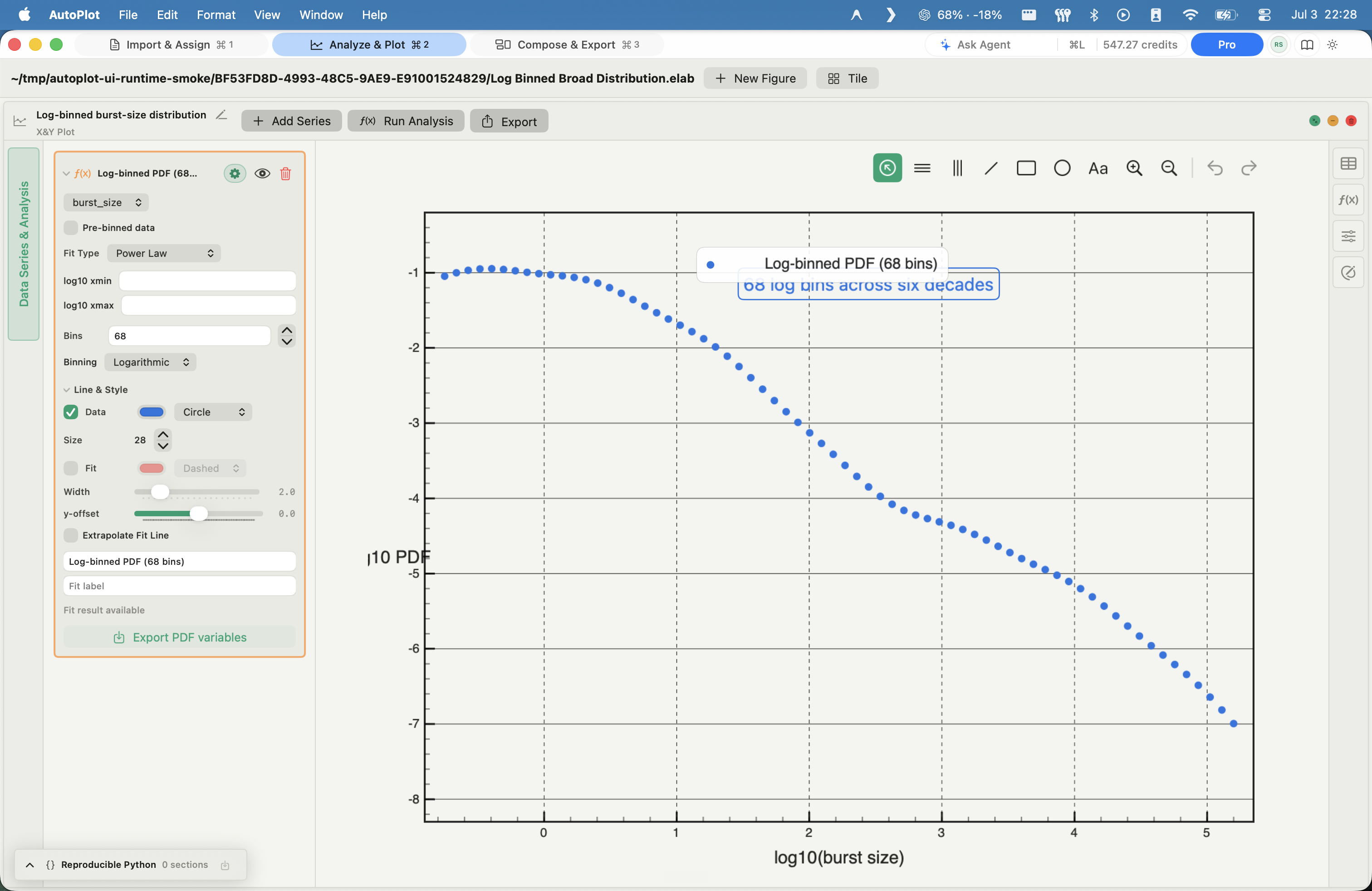Copy the Reproducible Python script icon

point(225,865)
